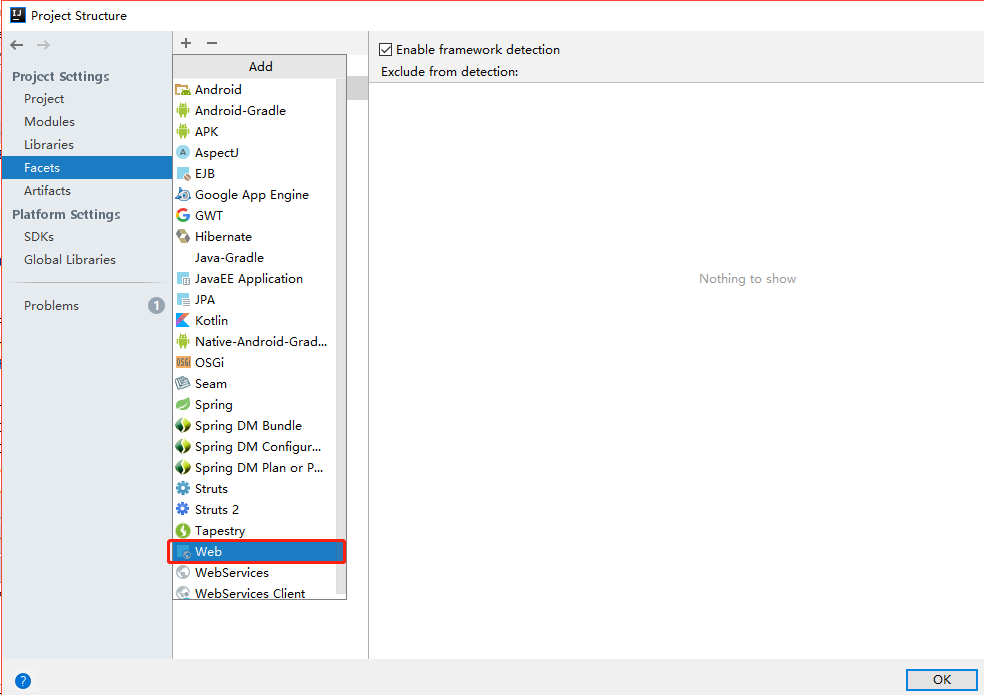
Task: Click the Struts gear icon
Action: click(x=183, y=488)
